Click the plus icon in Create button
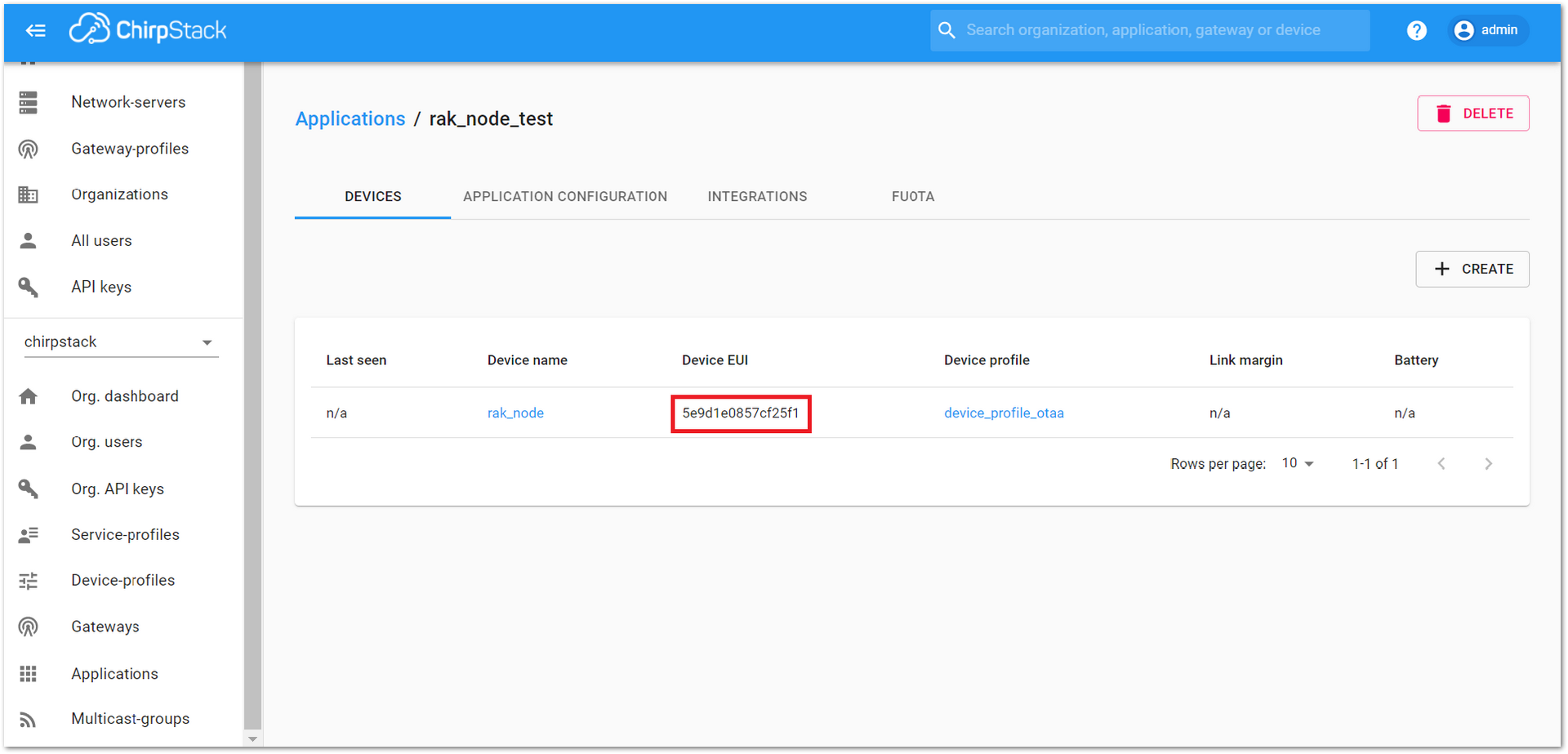Screen dimensions: 1568x754 click(1442, 269)
